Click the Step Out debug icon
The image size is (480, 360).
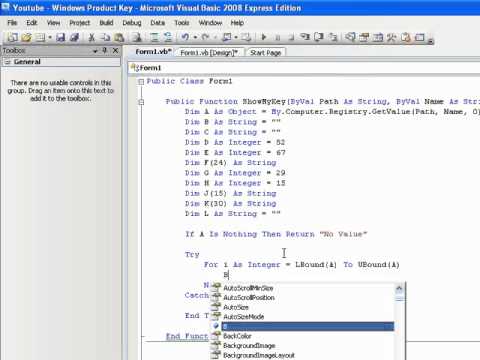tap(333, 37)
